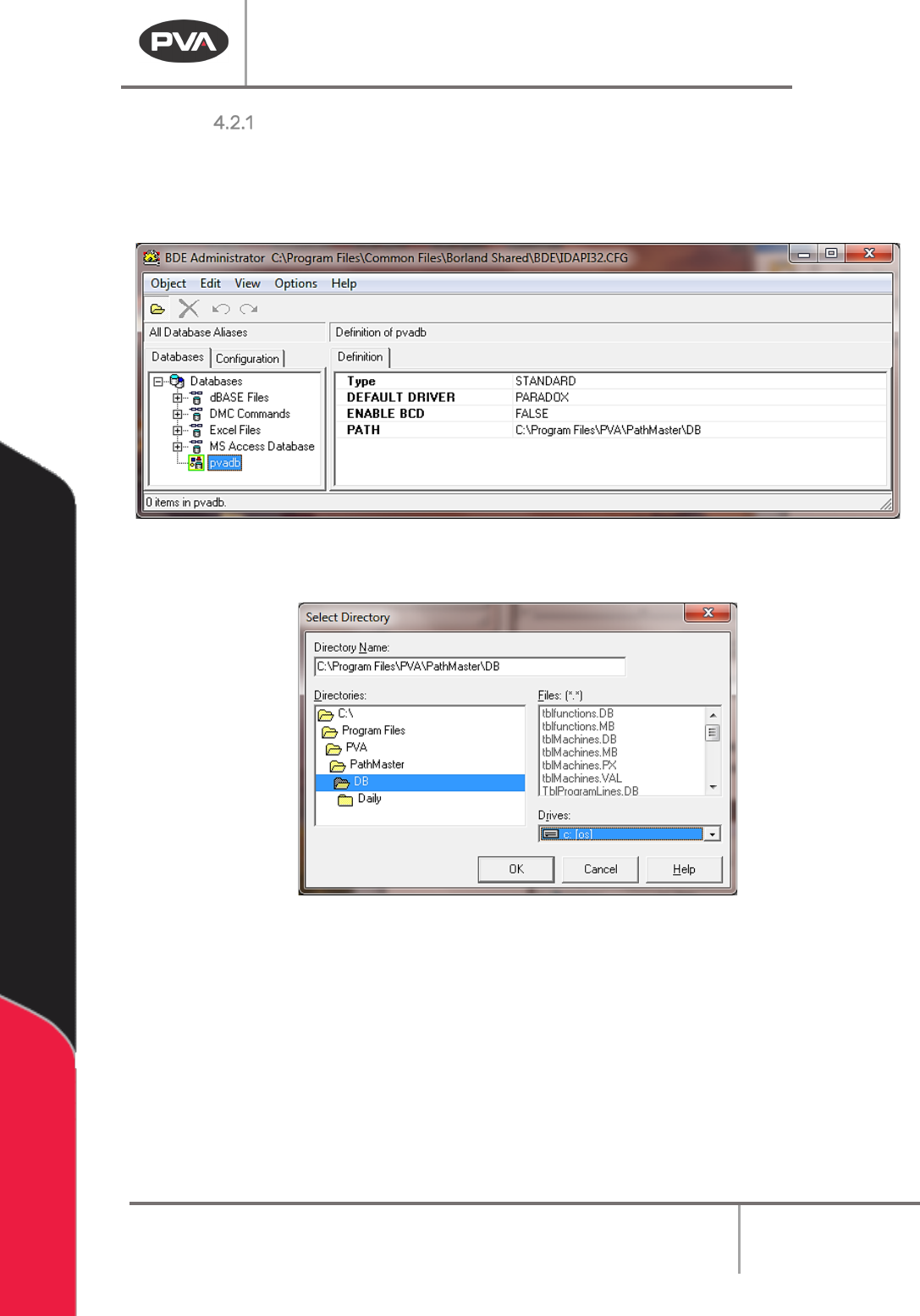The height and width of the screenshot is (1316, 920).
Task: Click the Program Files folder icon
Action: click(330, 731)
